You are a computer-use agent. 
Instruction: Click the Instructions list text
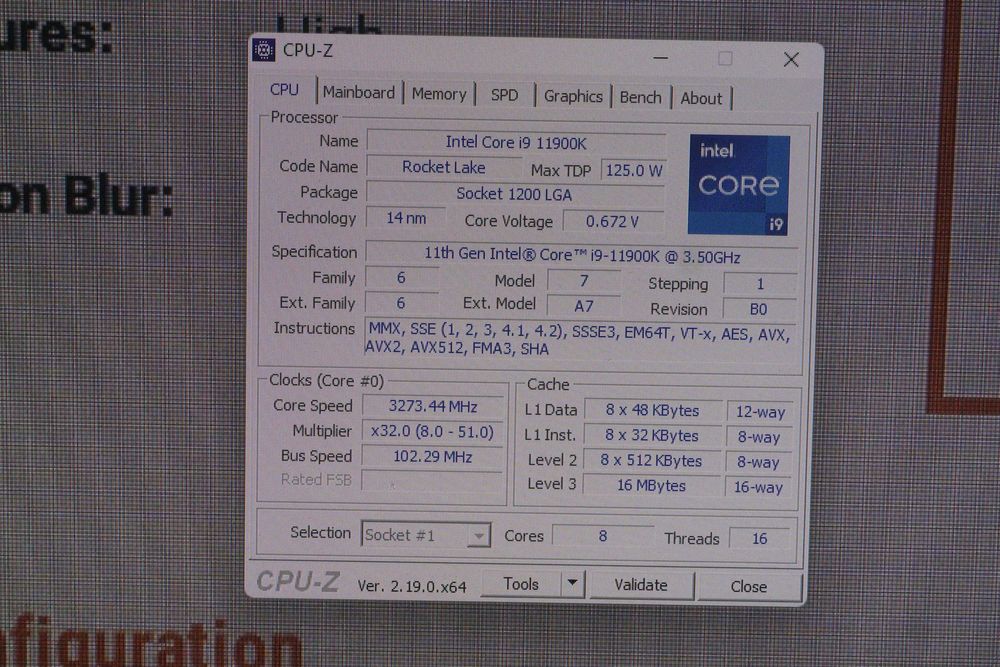pos(579,340)
